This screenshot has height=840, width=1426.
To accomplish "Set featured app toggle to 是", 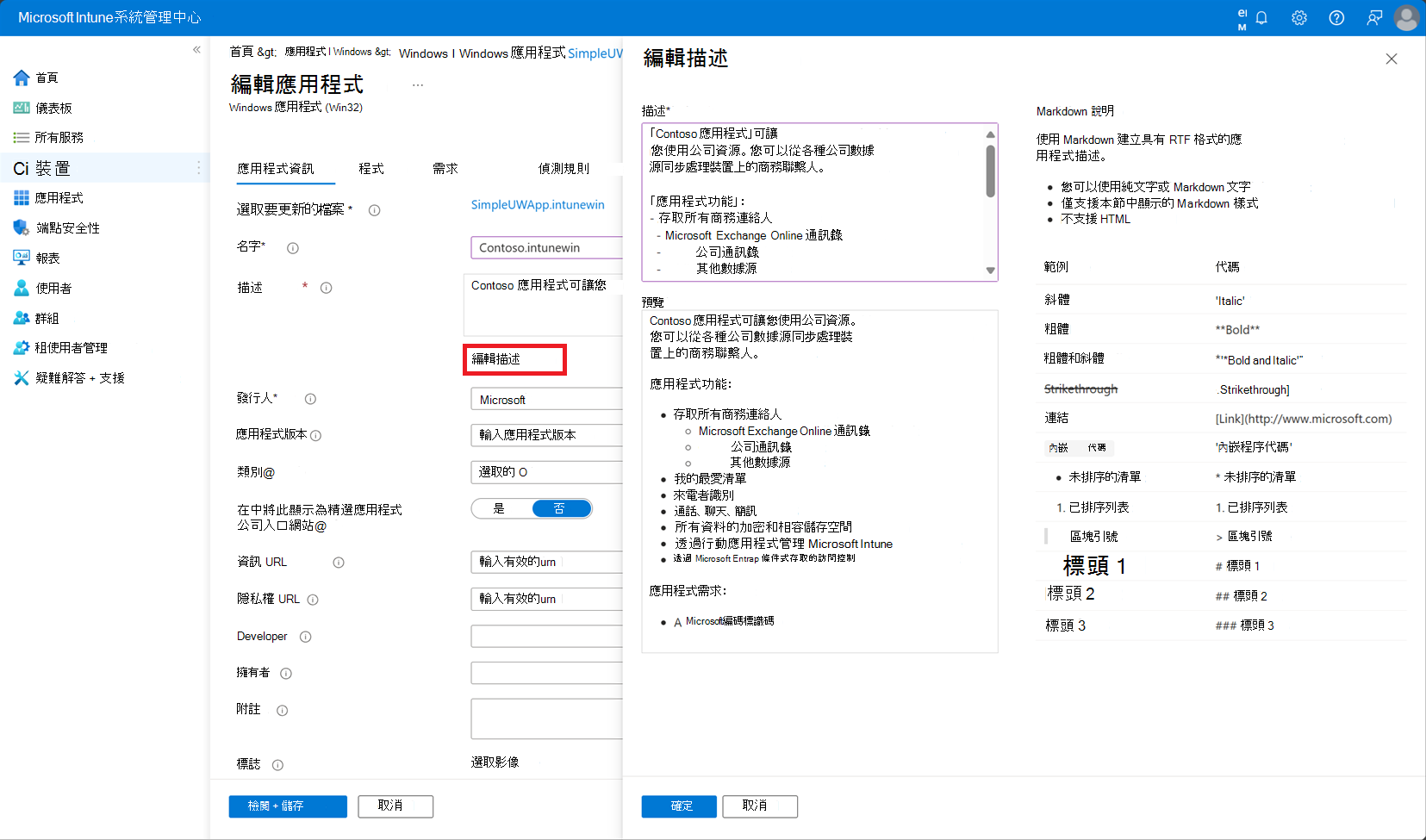I will tap(499, 508).
